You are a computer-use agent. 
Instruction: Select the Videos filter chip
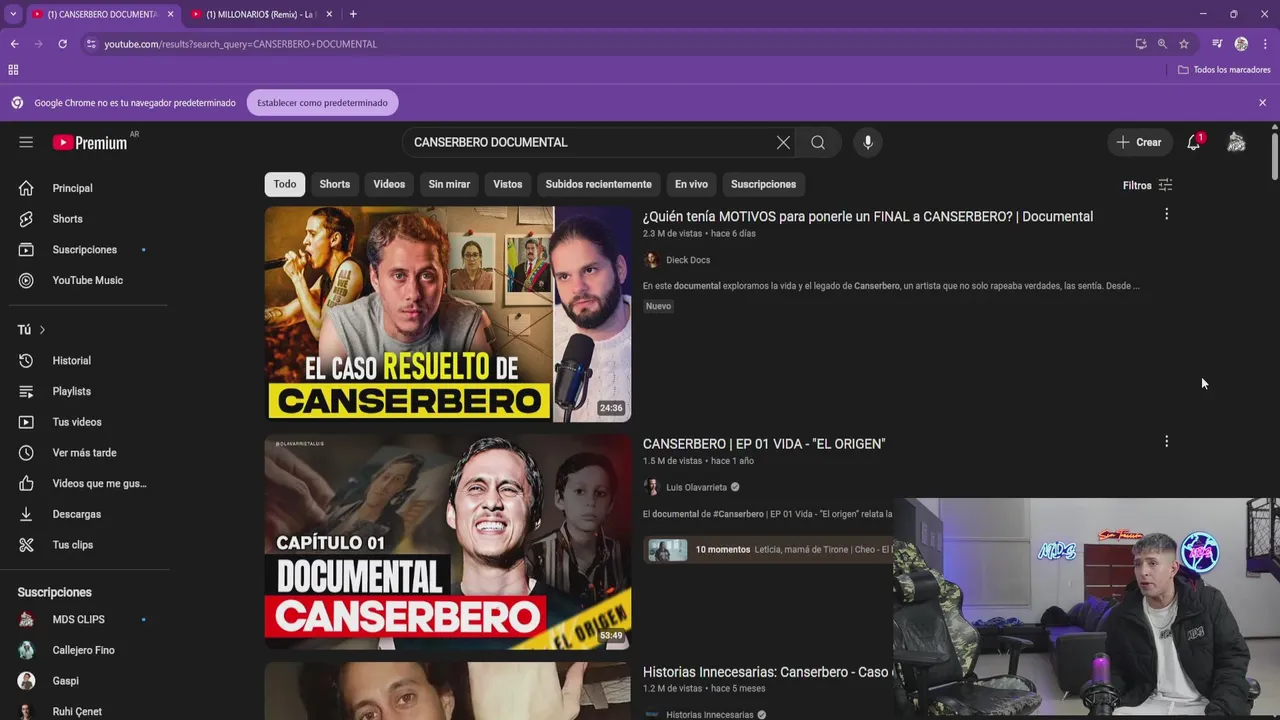point(389,184)
